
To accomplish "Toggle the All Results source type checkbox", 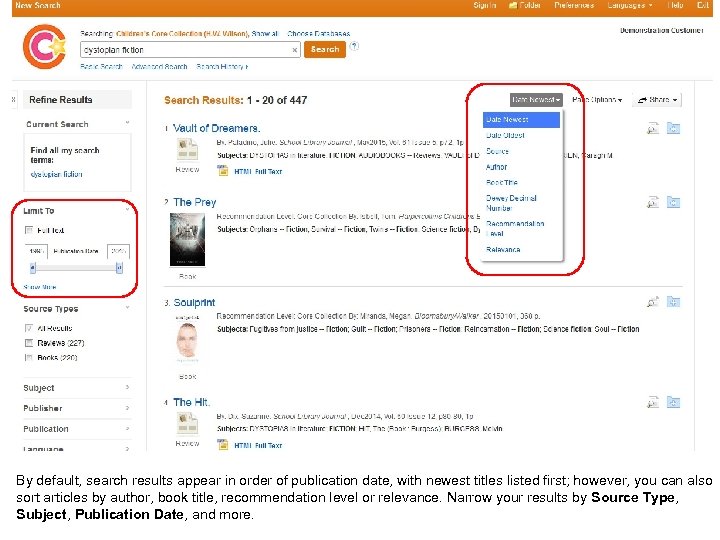I will (x=29, y=328).
